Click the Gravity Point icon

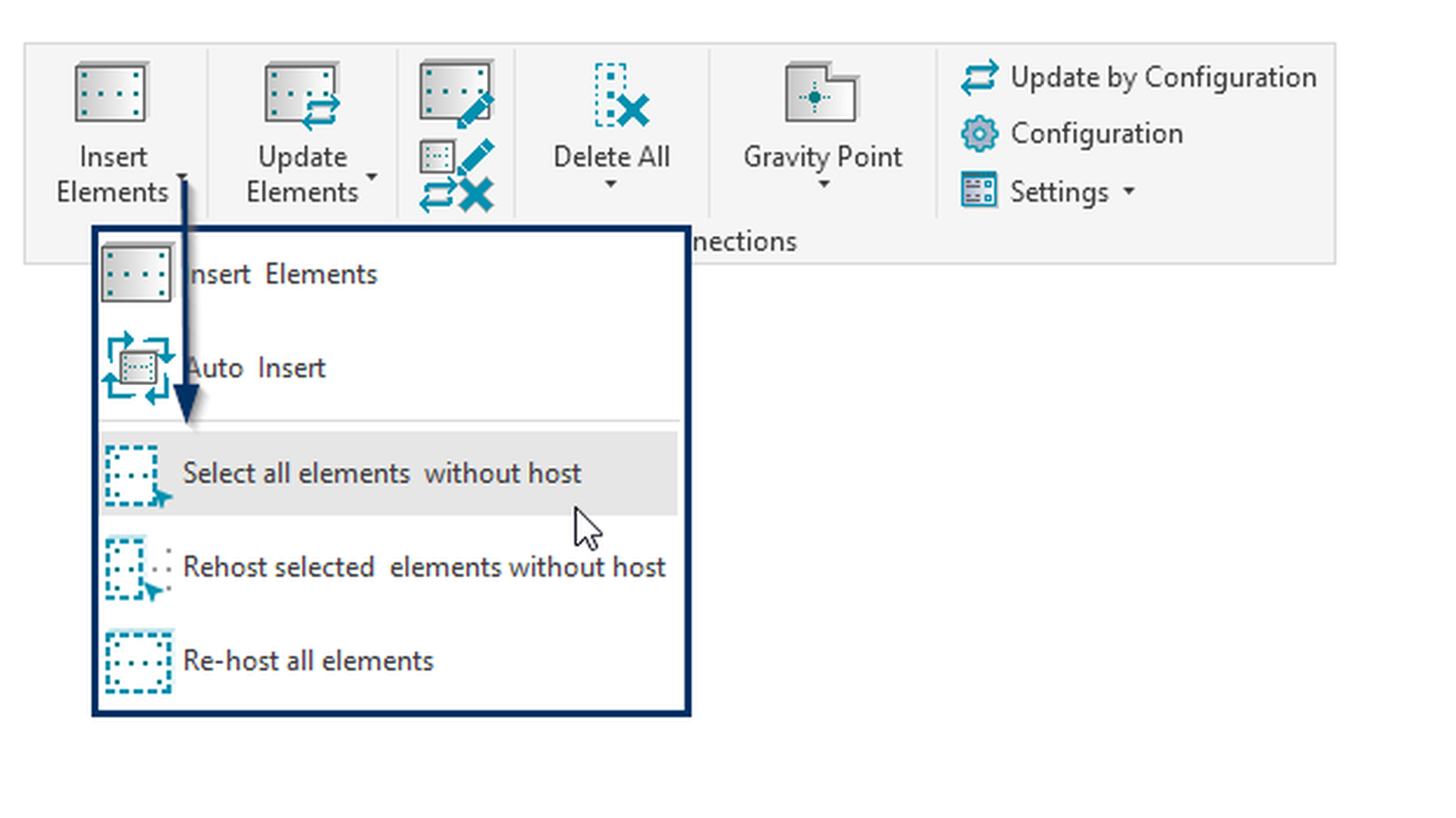coord(821,93)
